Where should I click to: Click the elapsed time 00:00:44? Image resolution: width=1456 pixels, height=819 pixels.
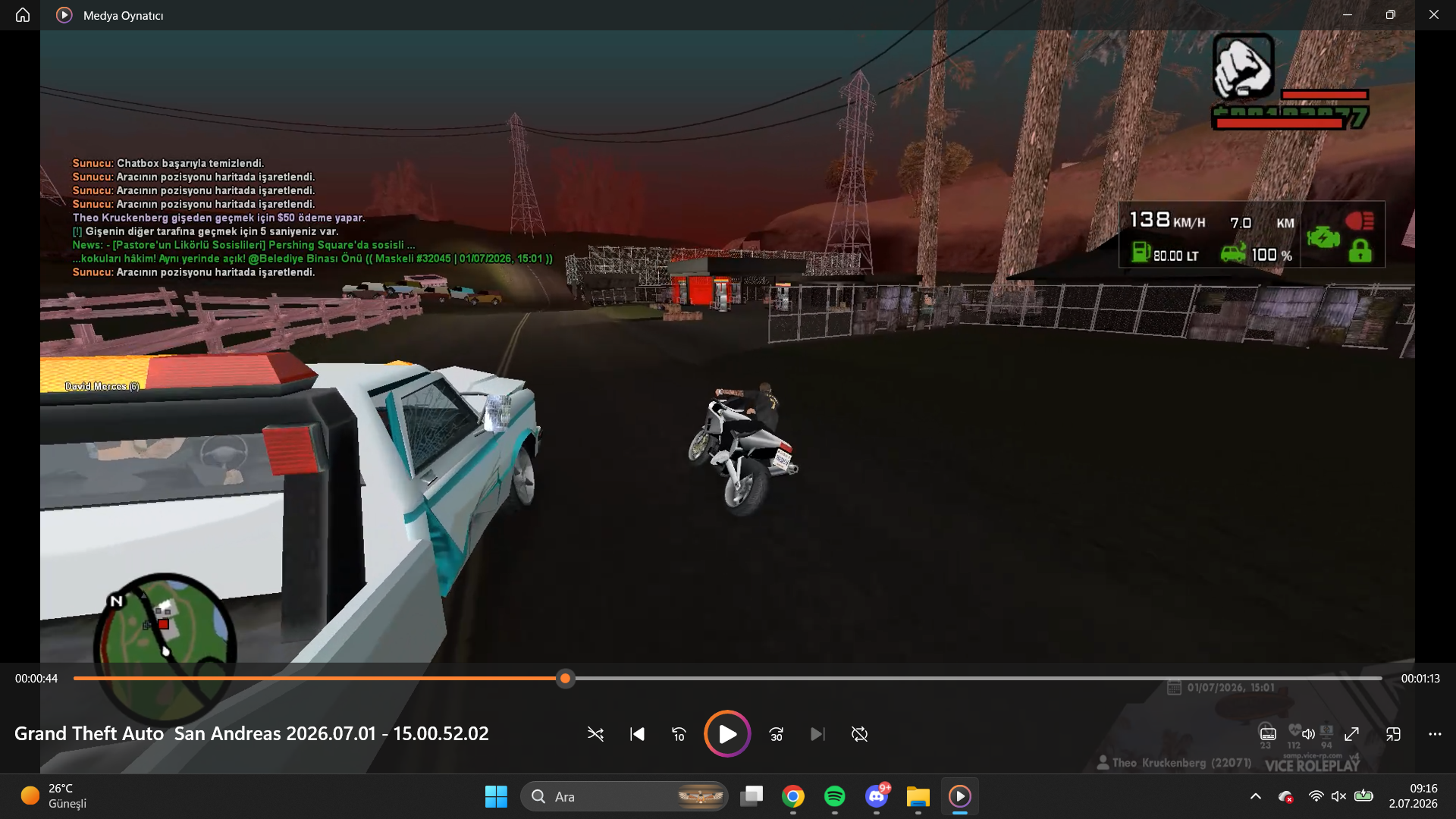coord(36,679)
